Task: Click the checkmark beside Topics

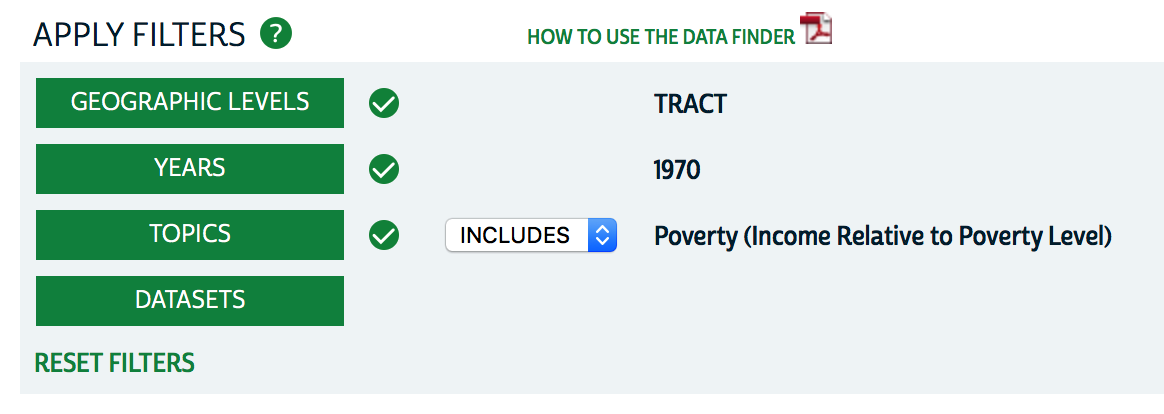Action: click(384, 235)
